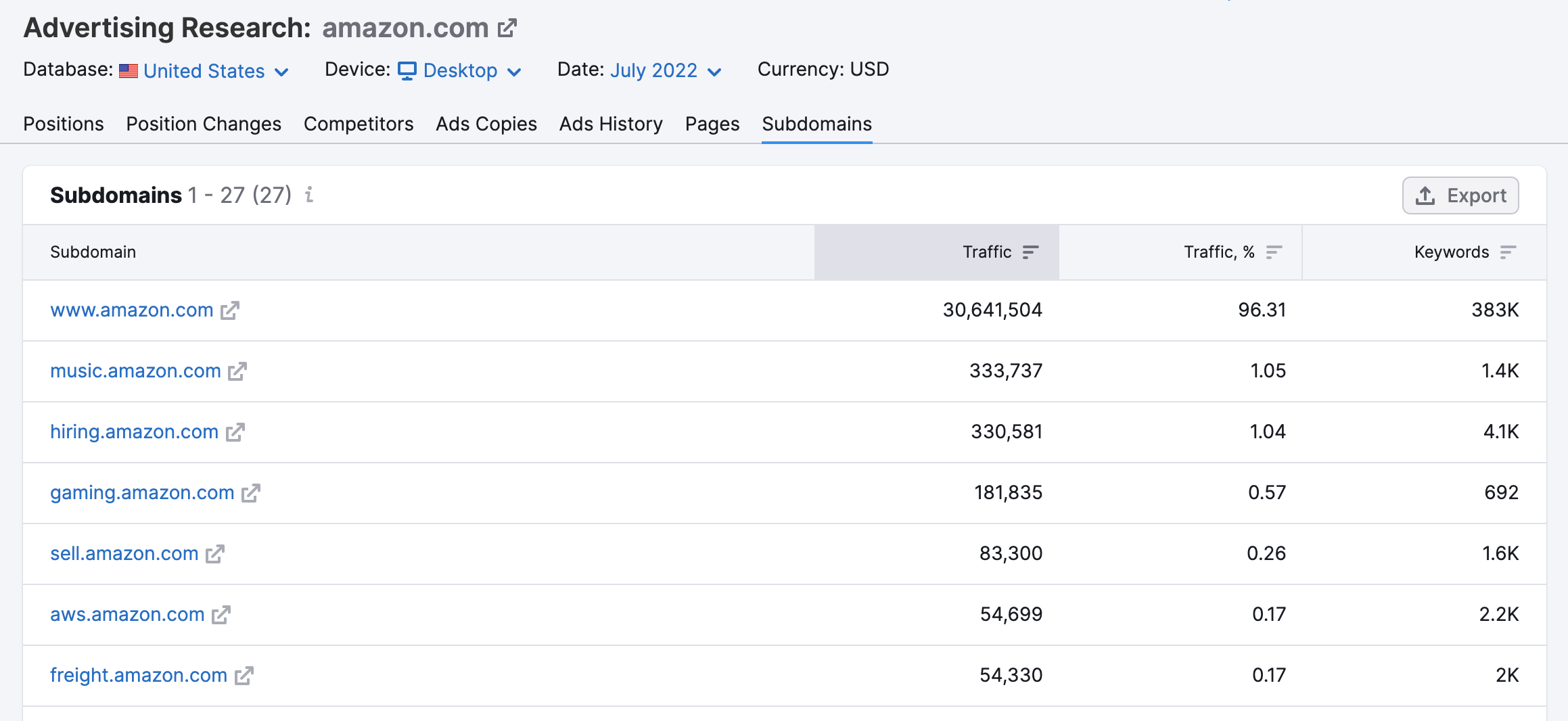Click the traffic value 54,699
This screenshot has width=1568, height=721.
coord(1011,614)
